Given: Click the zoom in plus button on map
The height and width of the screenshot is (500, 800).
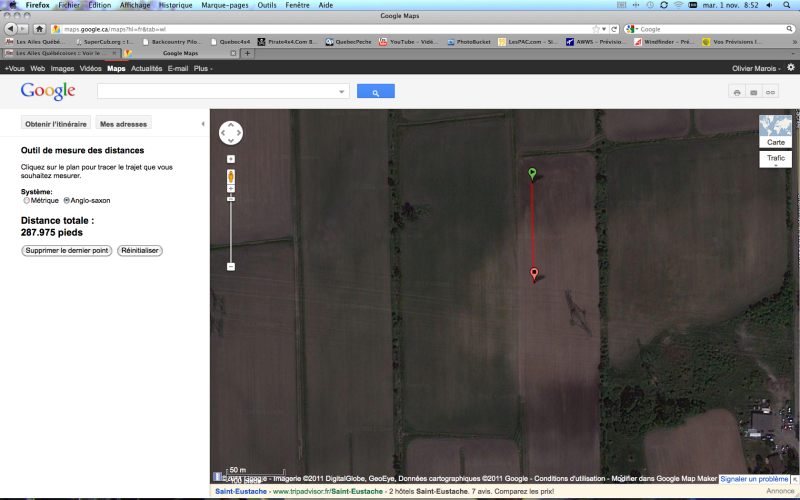Looking at the screenshot, I should tap(231, 159).
